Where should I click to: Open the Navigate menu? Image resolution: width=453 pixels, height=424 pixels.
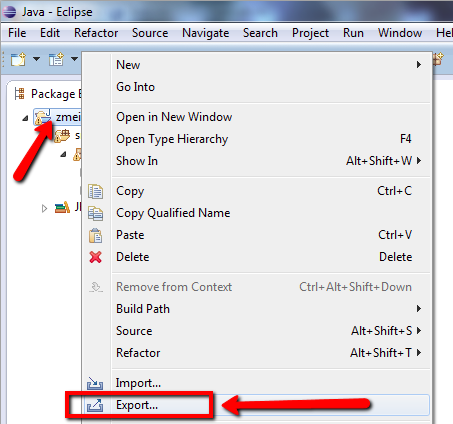pyautogui.click(x=206, y=33)
